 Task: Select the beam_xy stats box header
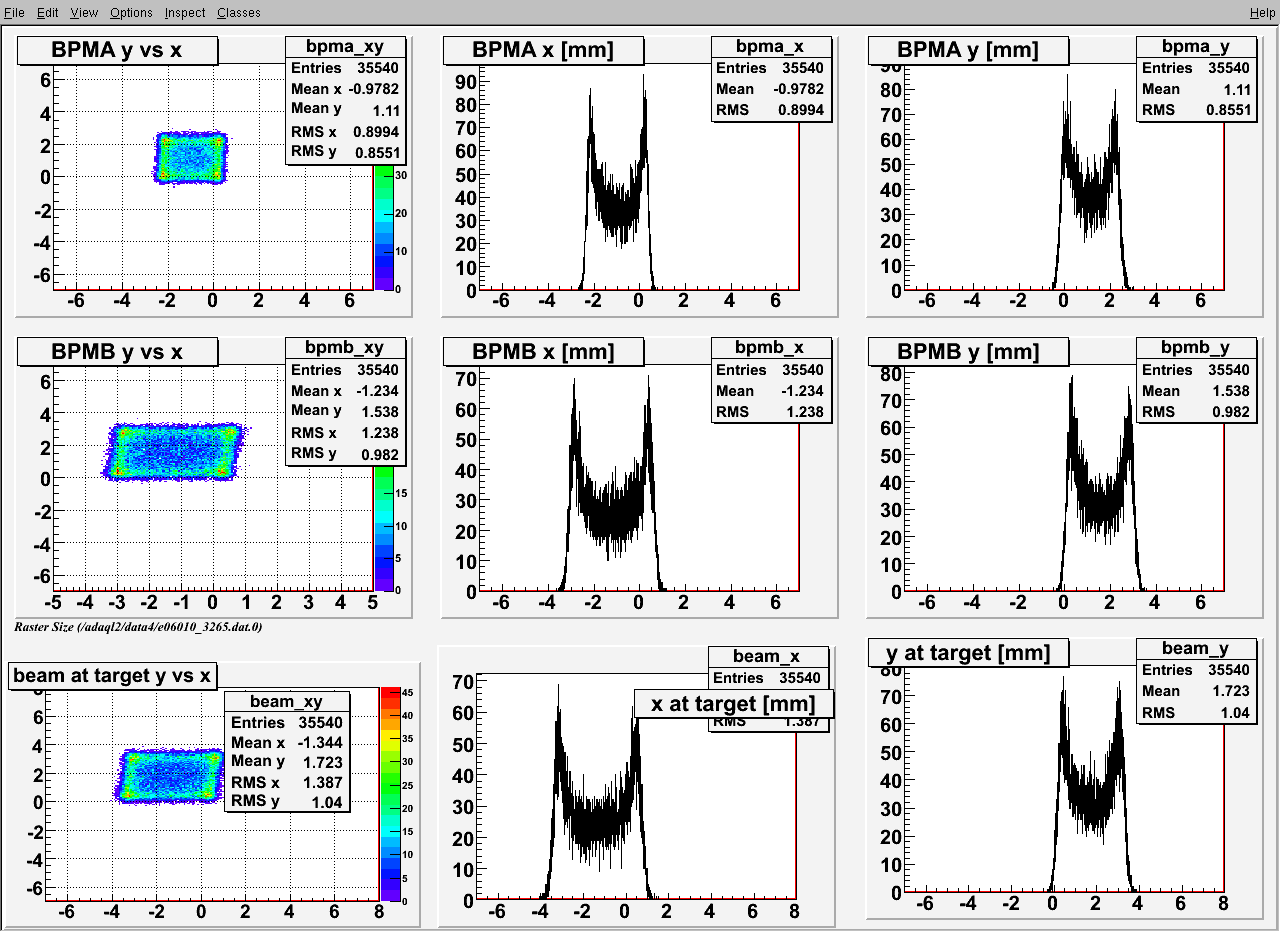pyautogui.click(x=287, y=701)
